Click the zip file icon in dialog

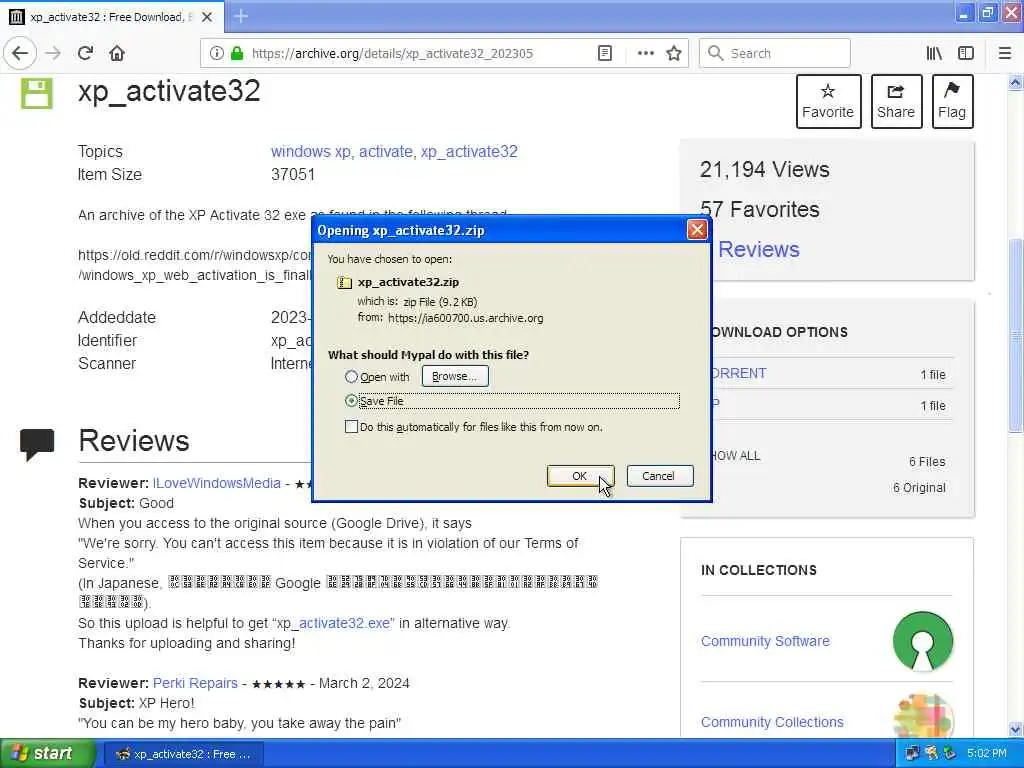coord(344,282)
